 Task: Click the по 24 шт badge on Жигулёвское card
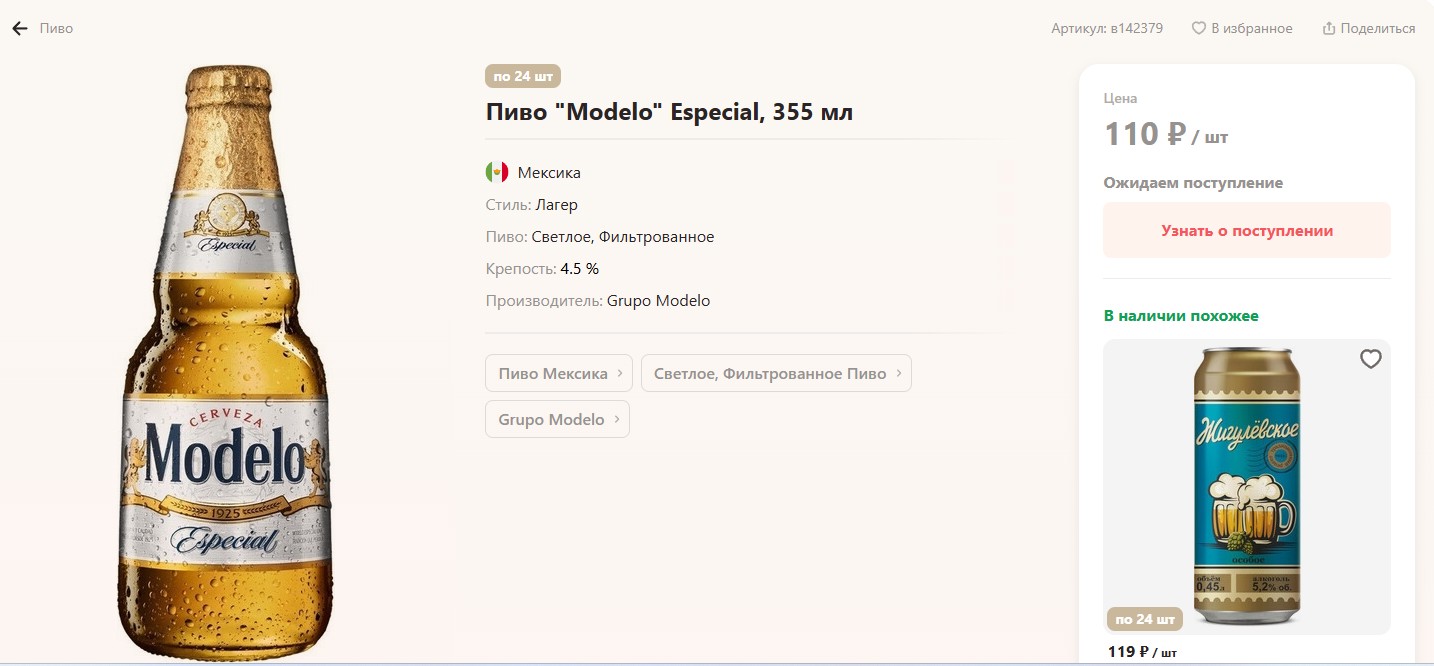click(1145, 619)
